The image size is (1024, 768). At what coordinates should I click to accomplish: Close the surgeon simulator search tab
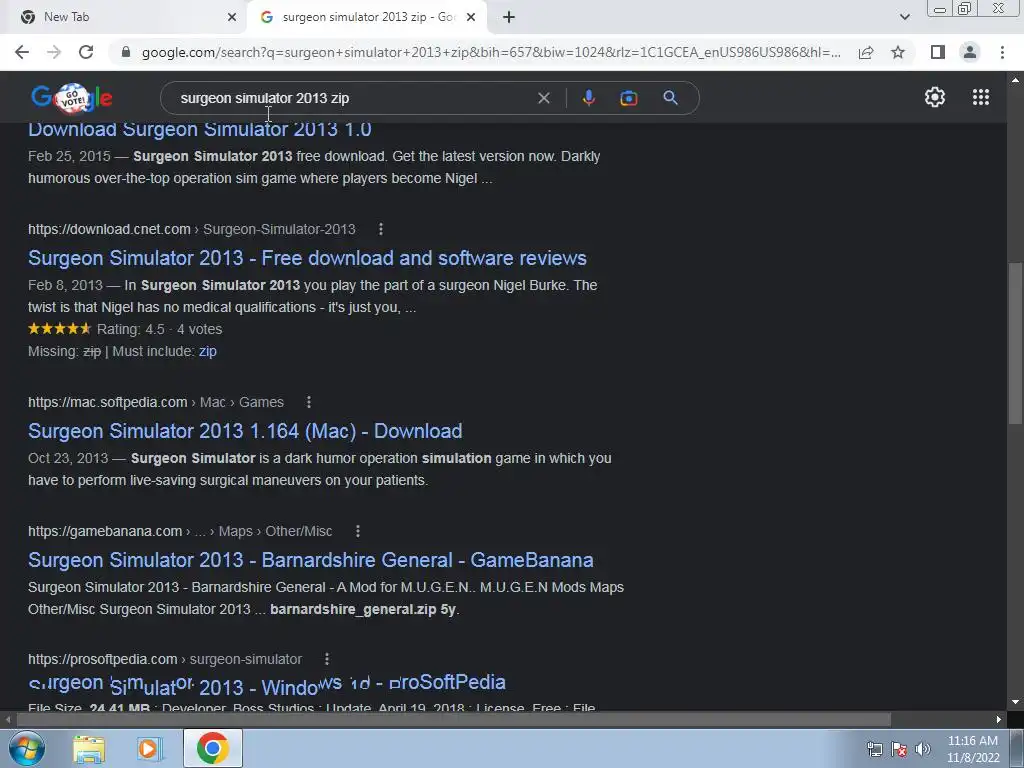tap(471, 17)
